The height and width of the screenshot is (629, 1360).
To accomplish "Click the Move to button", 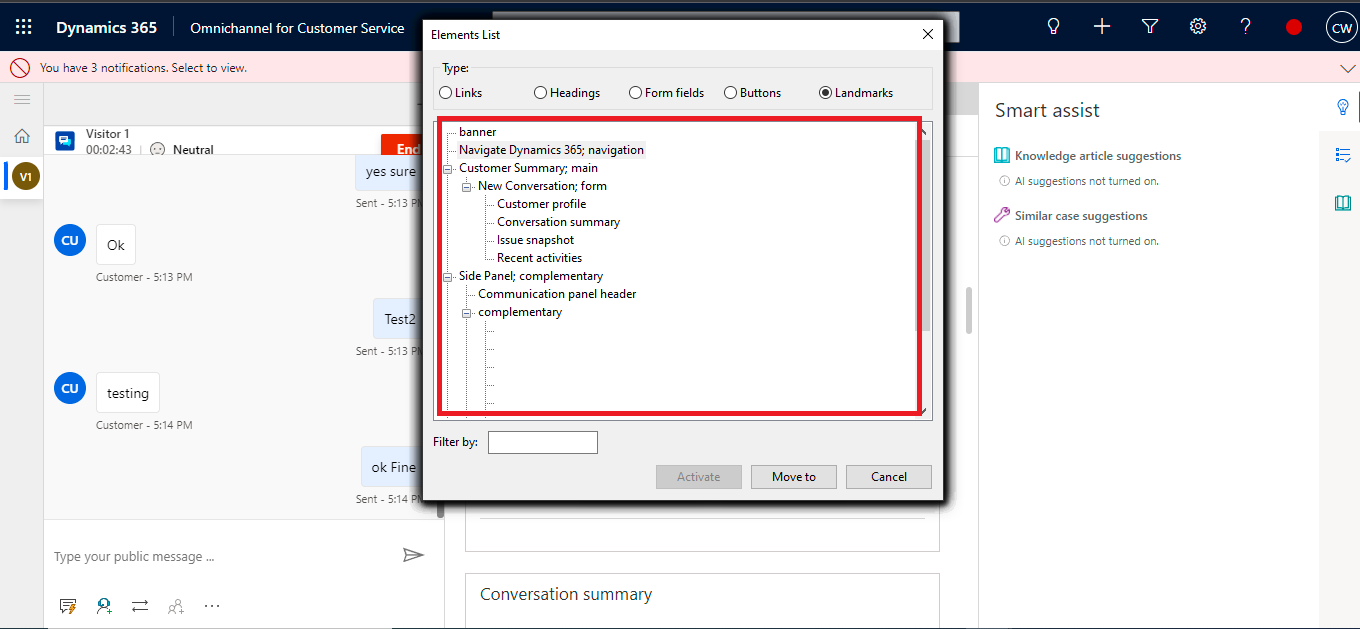I will 793,477.
